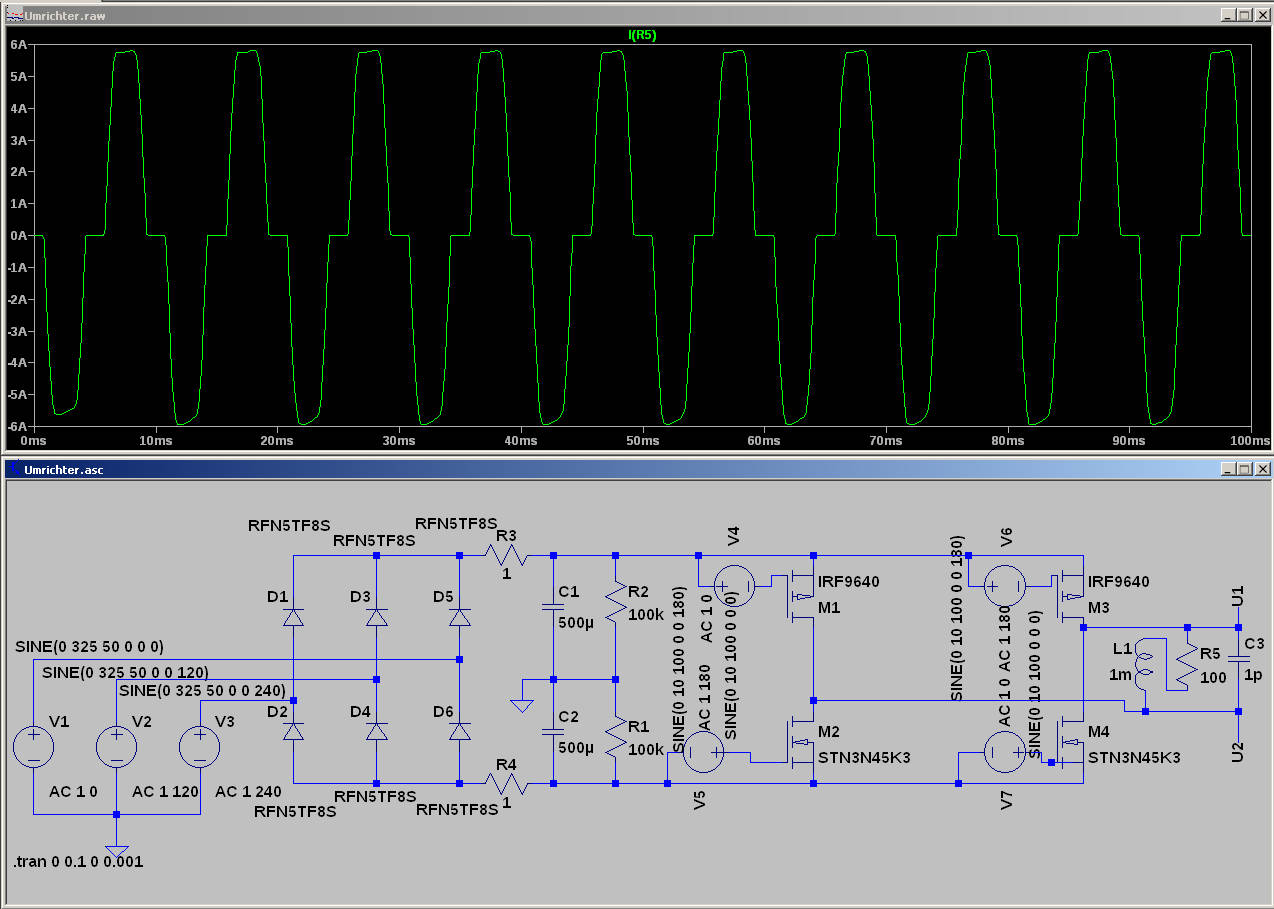Maximize the Umrichter.raw waveform window
The width and height of the screenshot is (1274, 909).
[1244, 15]
